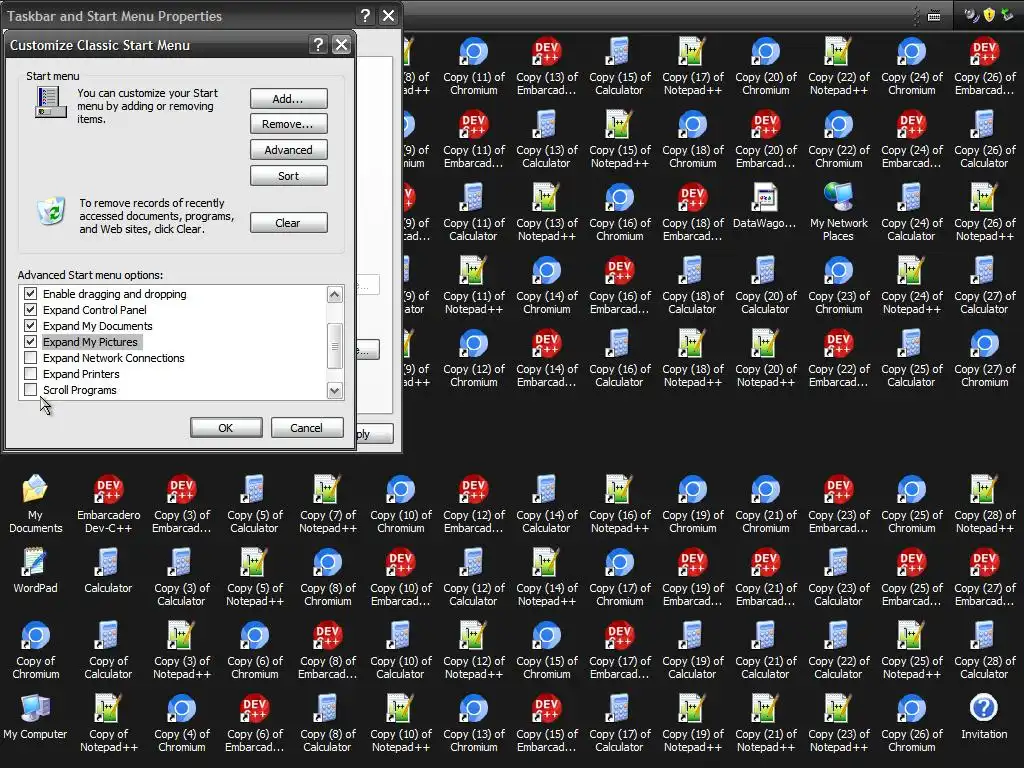Check Expand Network Connections option

click(x=30, y=358)
